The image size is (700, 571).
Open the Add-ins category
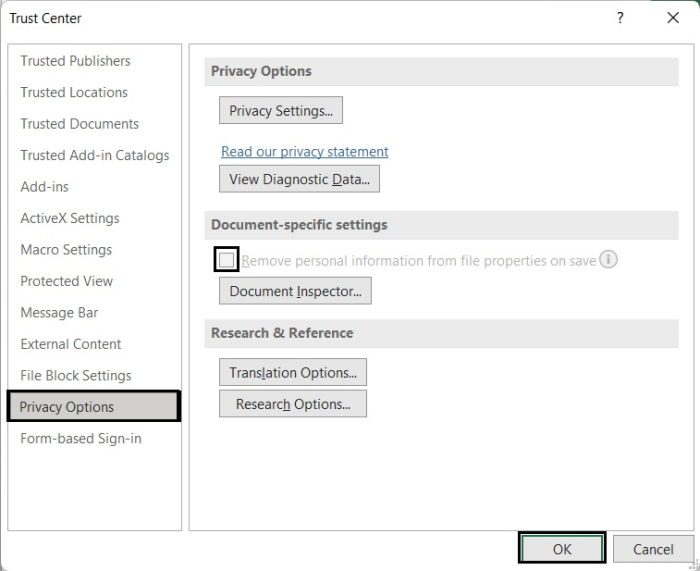point(44,187)
